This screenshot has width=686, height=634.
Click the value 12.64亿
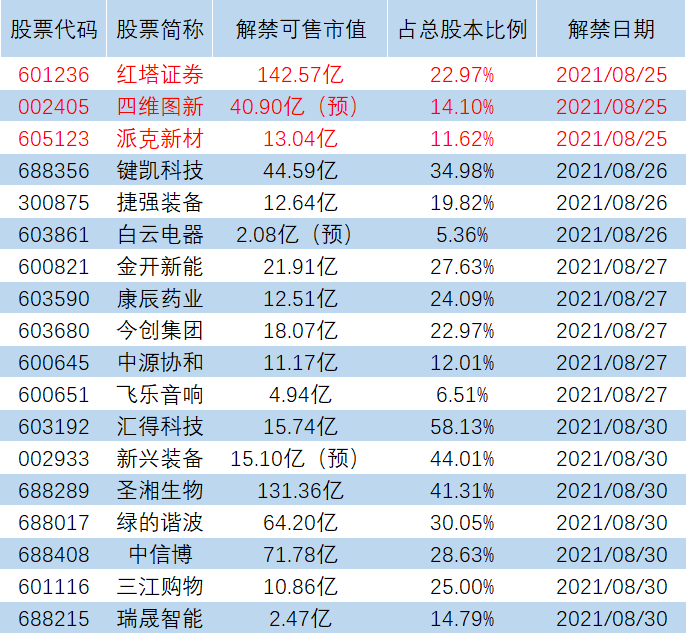301,203
